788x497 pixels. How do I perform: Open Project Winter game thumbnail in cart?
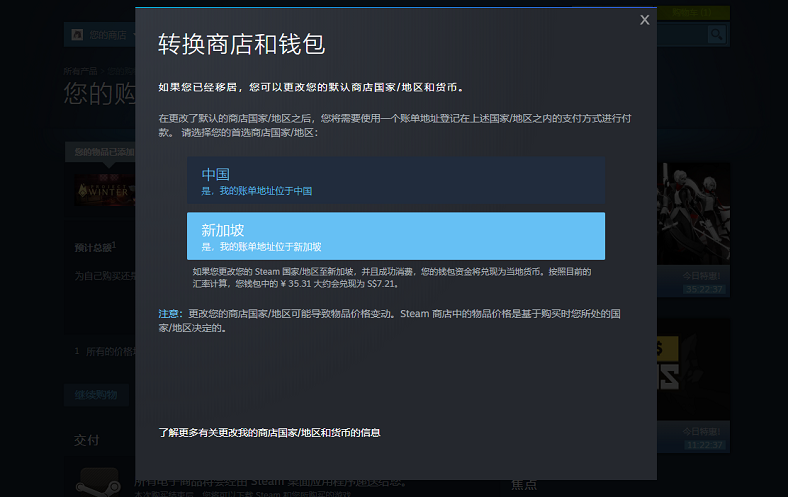(105, 190)
